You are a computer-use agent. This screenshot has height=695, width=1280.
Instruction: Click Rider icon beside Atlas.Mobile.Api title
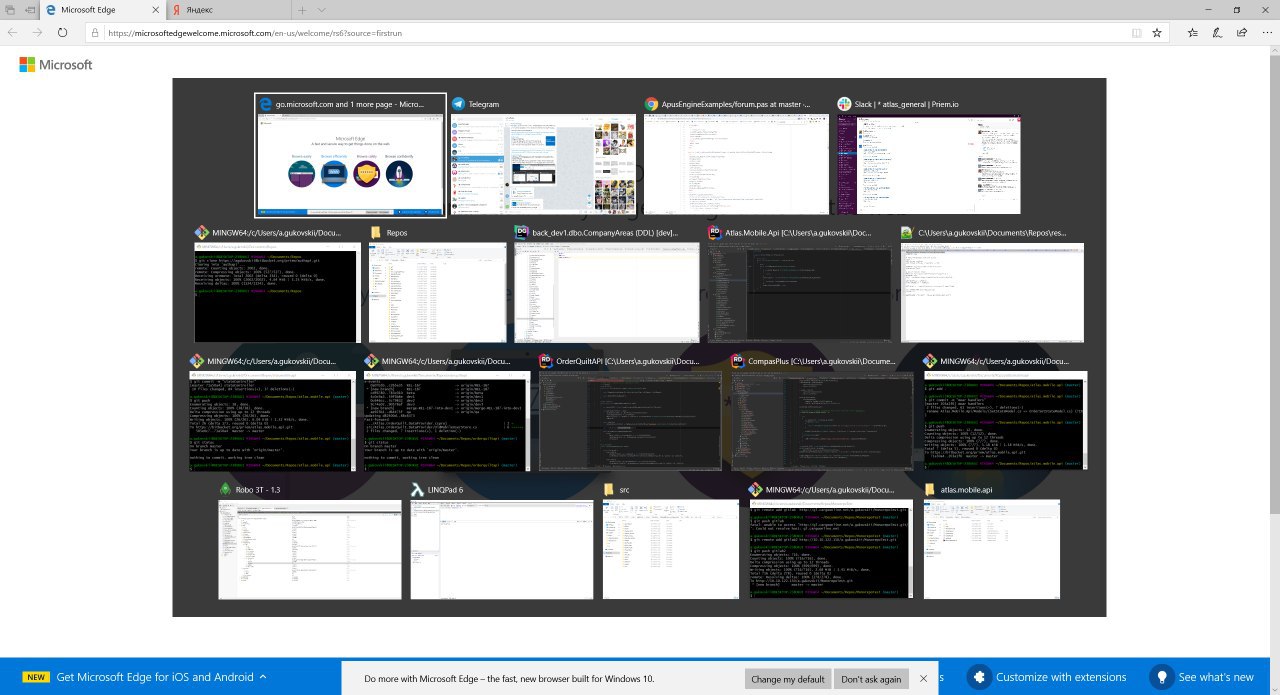point(714,232)
